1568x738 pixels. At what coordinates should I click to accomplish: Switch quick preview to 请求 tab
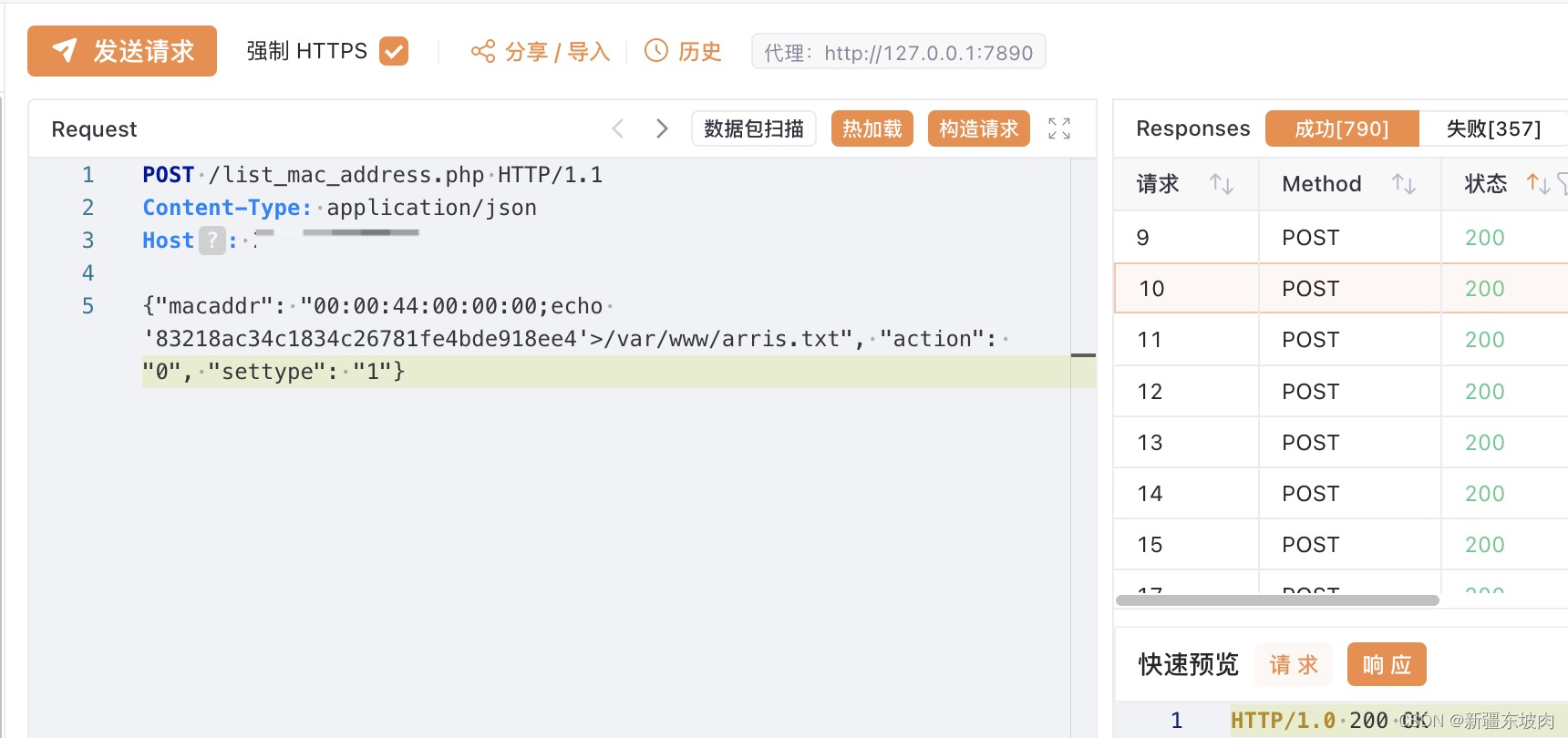1294,664
